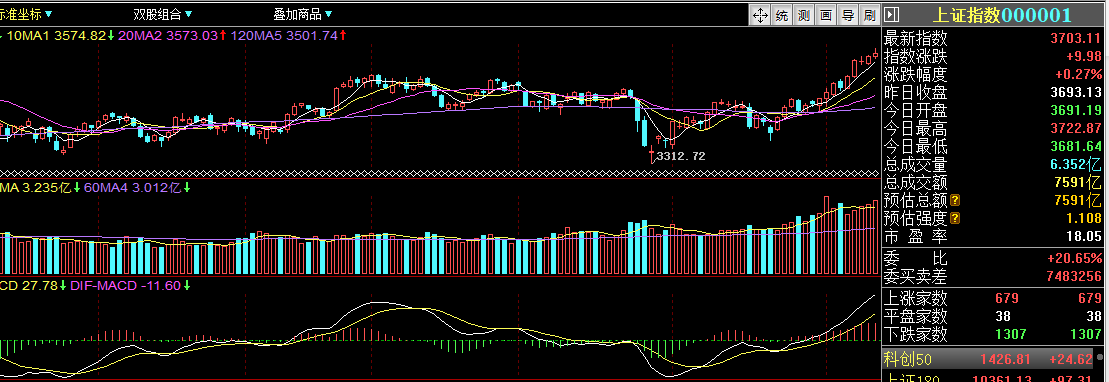This screenshot has width=1109, height=382.
Task: Click the 上涨家数 row label
Action: click(915, 298)
